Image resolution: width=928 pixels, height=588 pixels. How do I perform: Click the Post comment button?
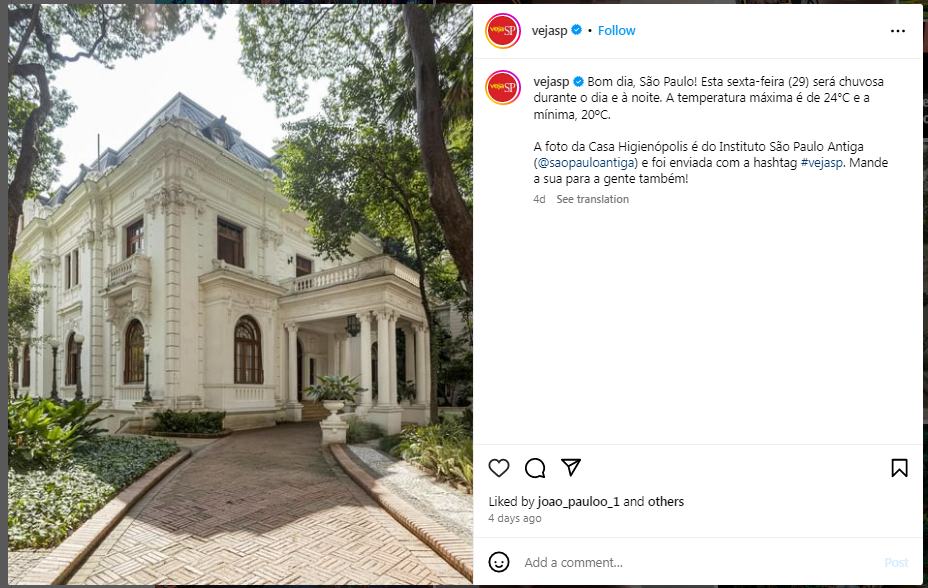click(896, 563)
